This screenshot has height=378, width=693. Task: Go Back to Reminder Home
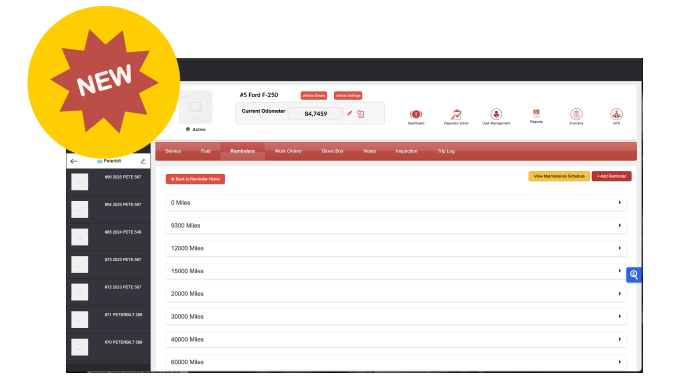(195, 179)
